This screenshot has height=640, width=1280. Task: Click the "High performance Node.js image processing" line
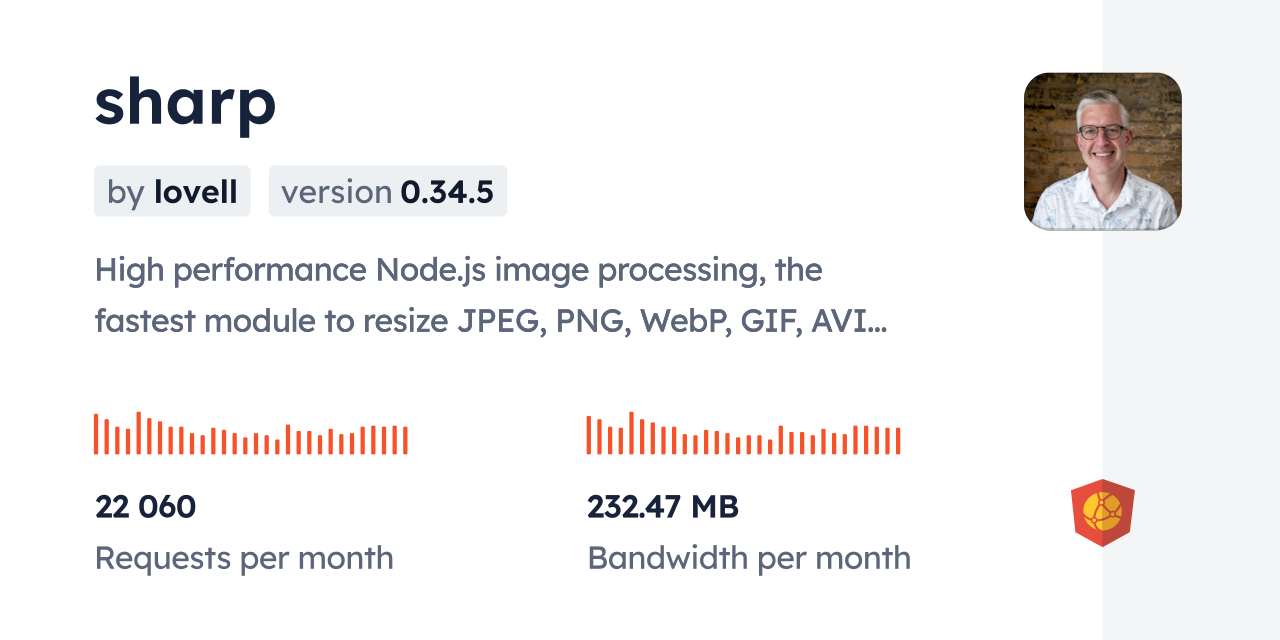pyautogui.click(x=458, y=270)
